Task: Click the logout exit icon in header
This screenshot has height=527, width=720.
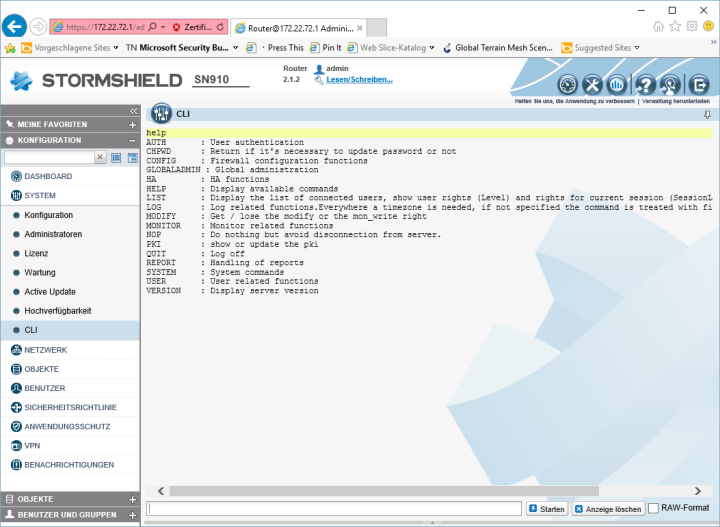Action: coord(700,85)
